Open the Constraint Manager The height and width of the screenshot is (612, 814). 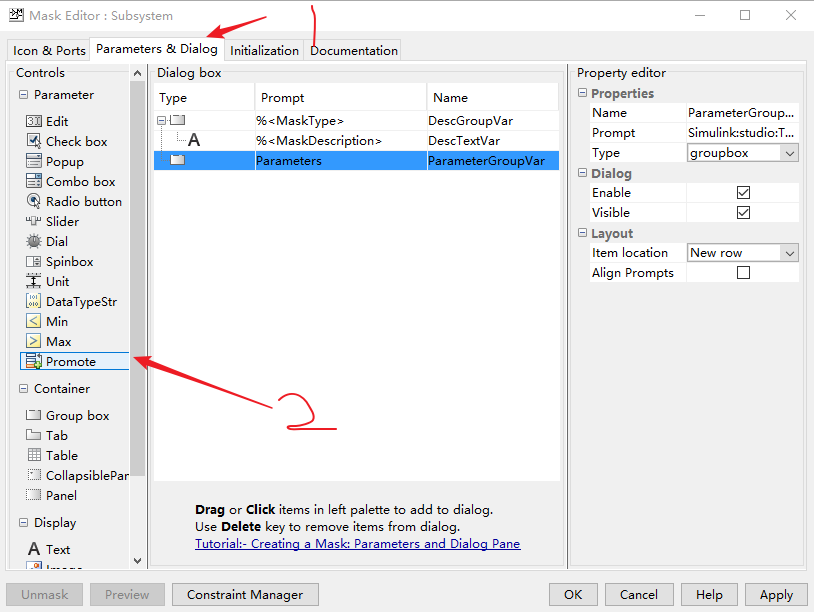(x=245, y=594)
